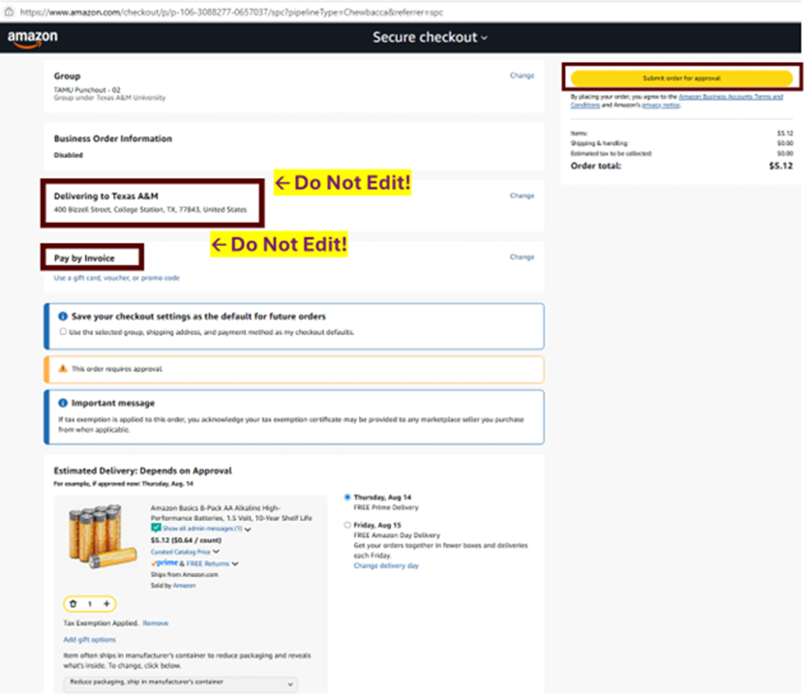Click the Amazon logo in the header
The height and width of the screenshot is (699, 805).
pyautogui.click(x=33, y=38)
